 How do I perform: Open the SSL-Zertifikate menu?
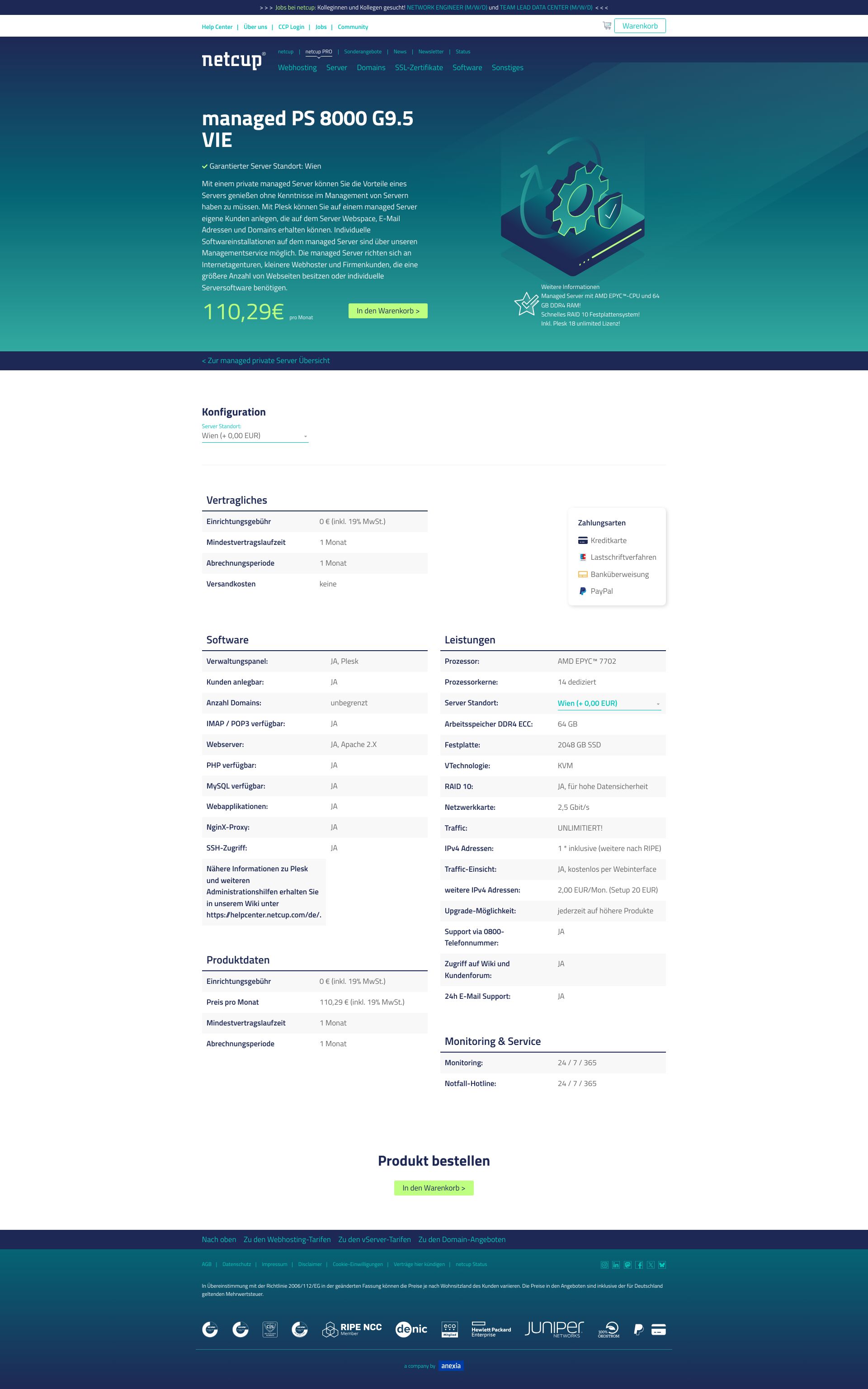pyautogui.click(x=419, y=68)
